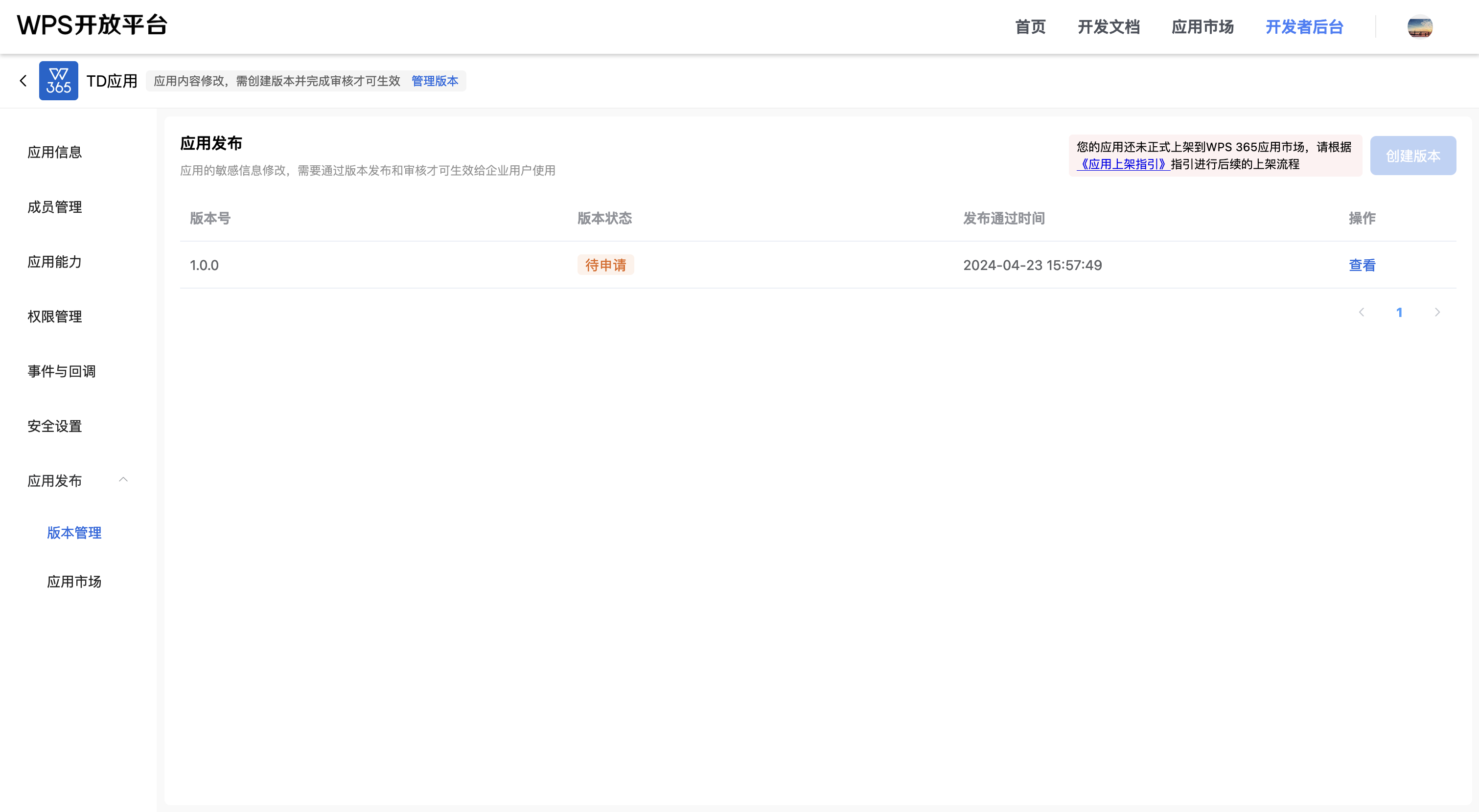Open 应用信息 in the sidebar
Screen dimensions: 1479x812
click(54, 152)
